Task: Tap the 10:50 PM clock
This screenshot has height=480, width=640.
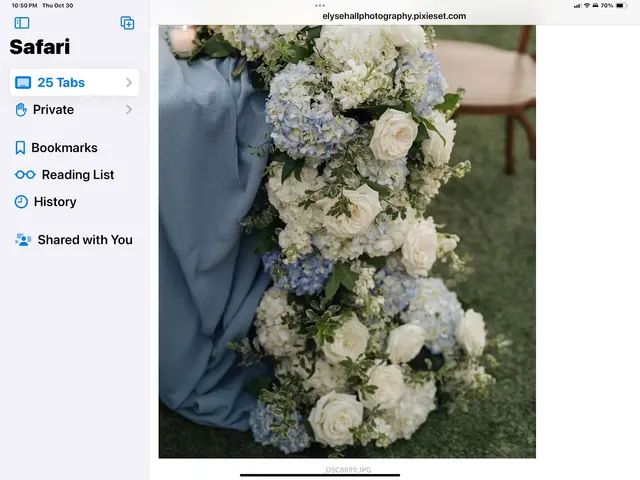Action: tap(24, 6)
